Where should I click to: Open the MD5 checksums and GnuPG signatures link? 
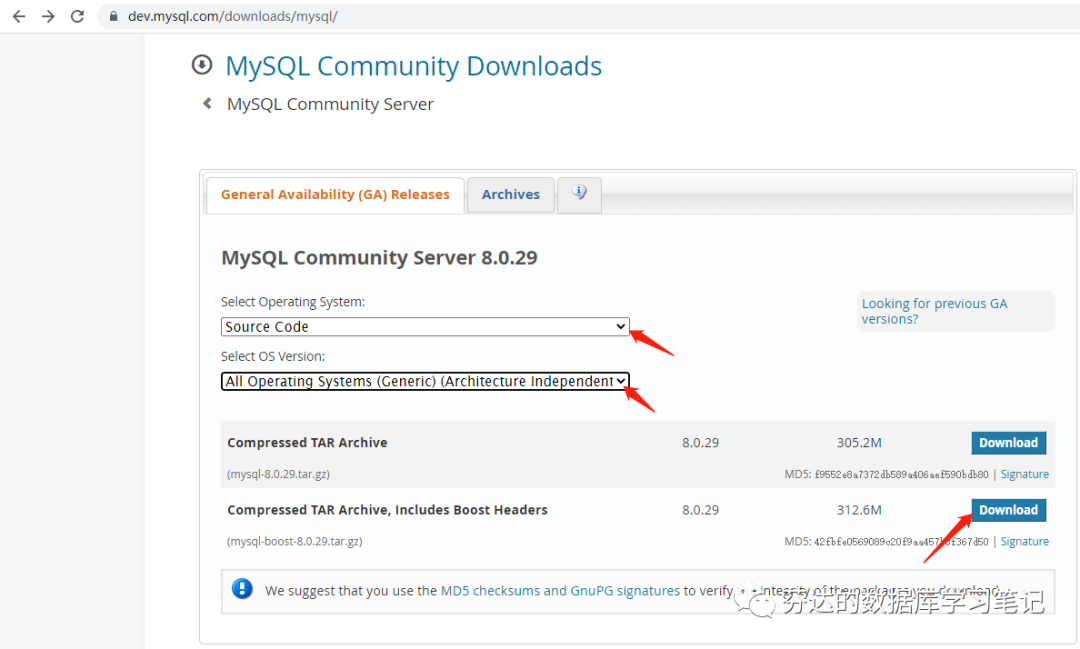point(560,590)
